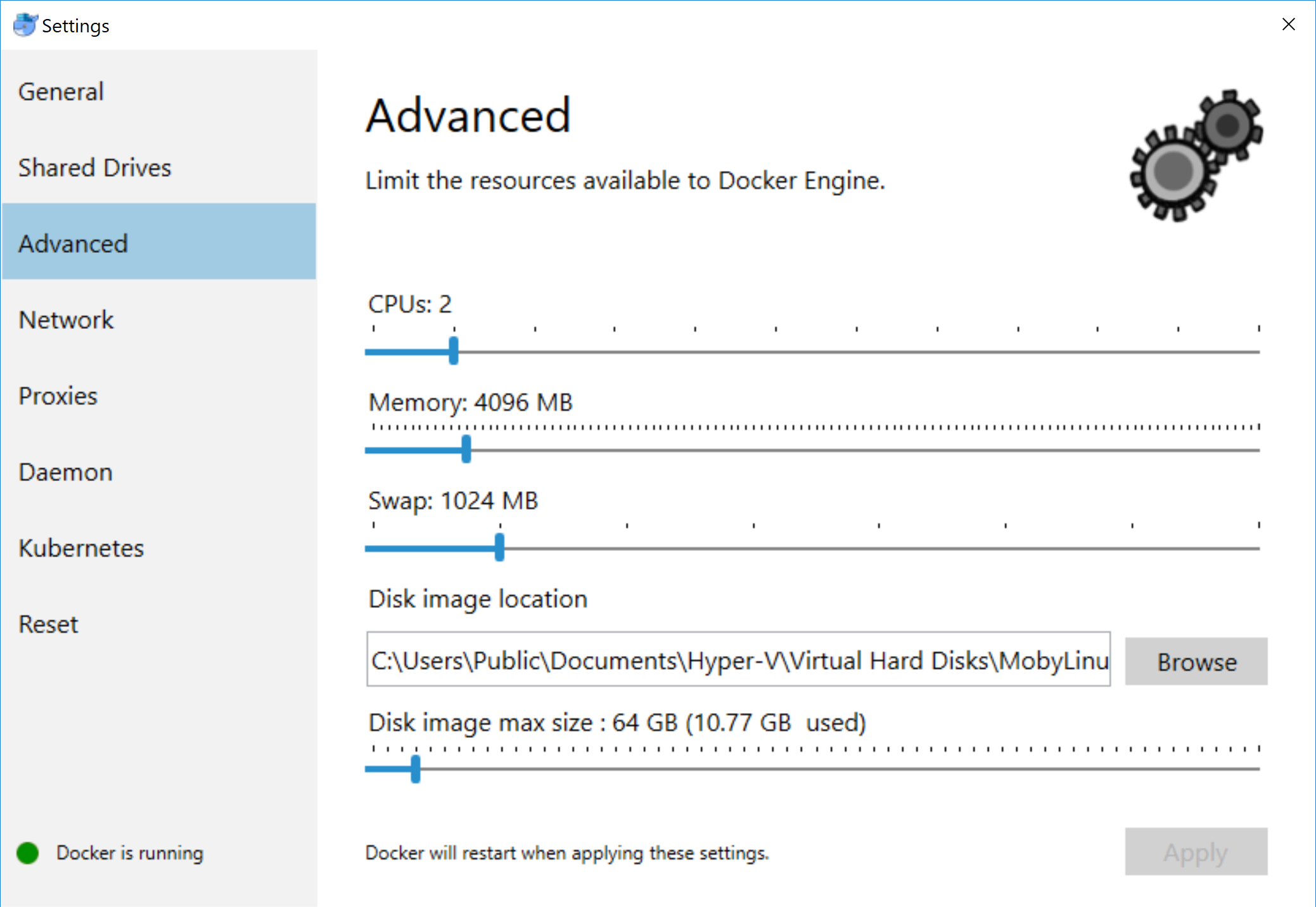Click the Swap slider handle
This screenshot has width=1316, height=907.
pyautogui.click(x=499, y=547)
